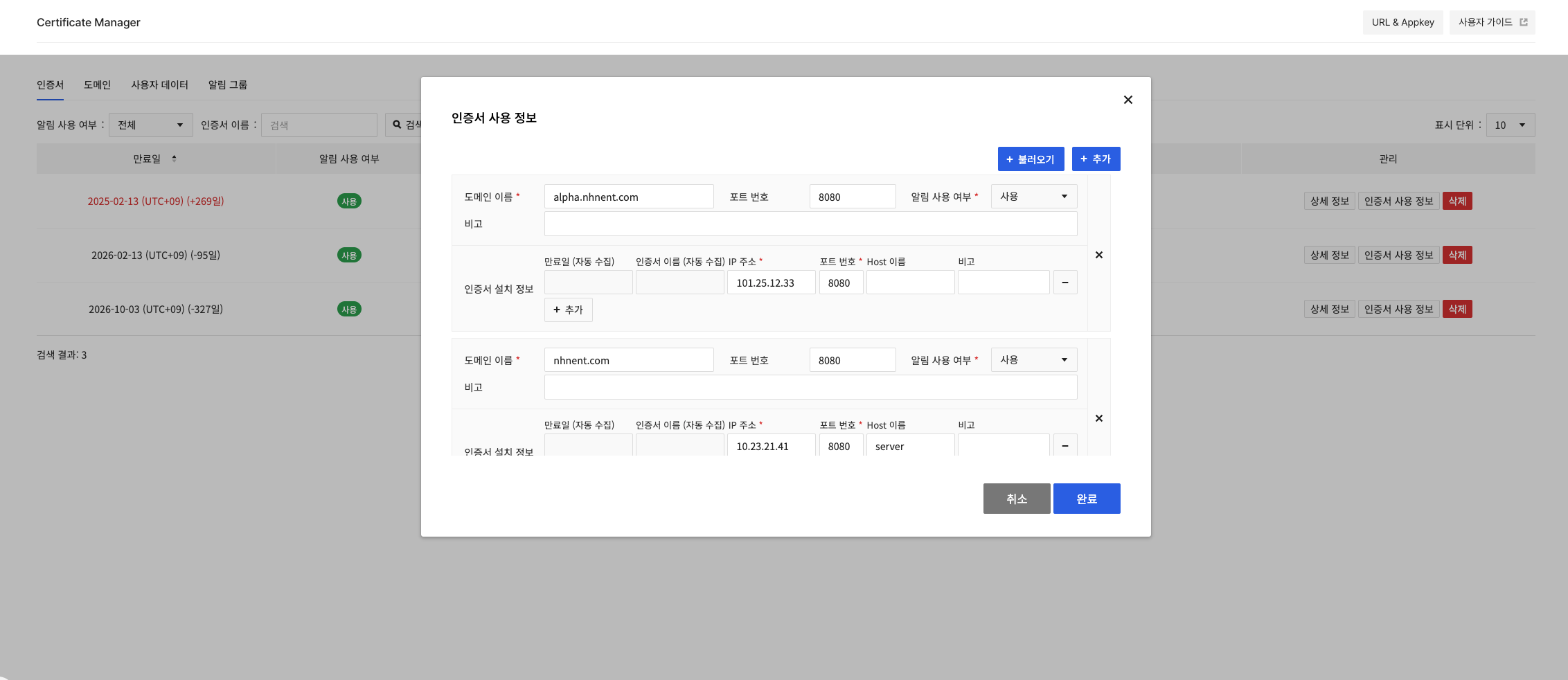Open 사용자 가이드 via its external-link icon
1568x680 pixels.
point(1522,21)
